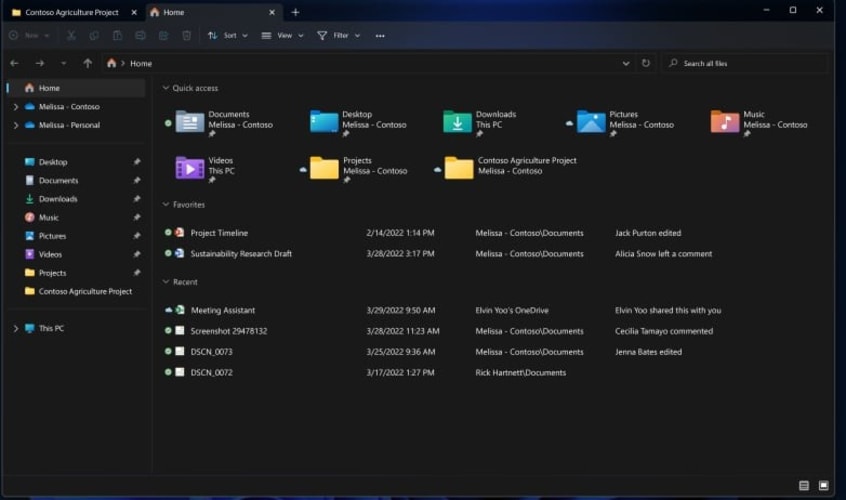Open the New dropdown menu
The height and width of the screenshot is (500, 846).
pyautogui.click(x=30, y=36)
